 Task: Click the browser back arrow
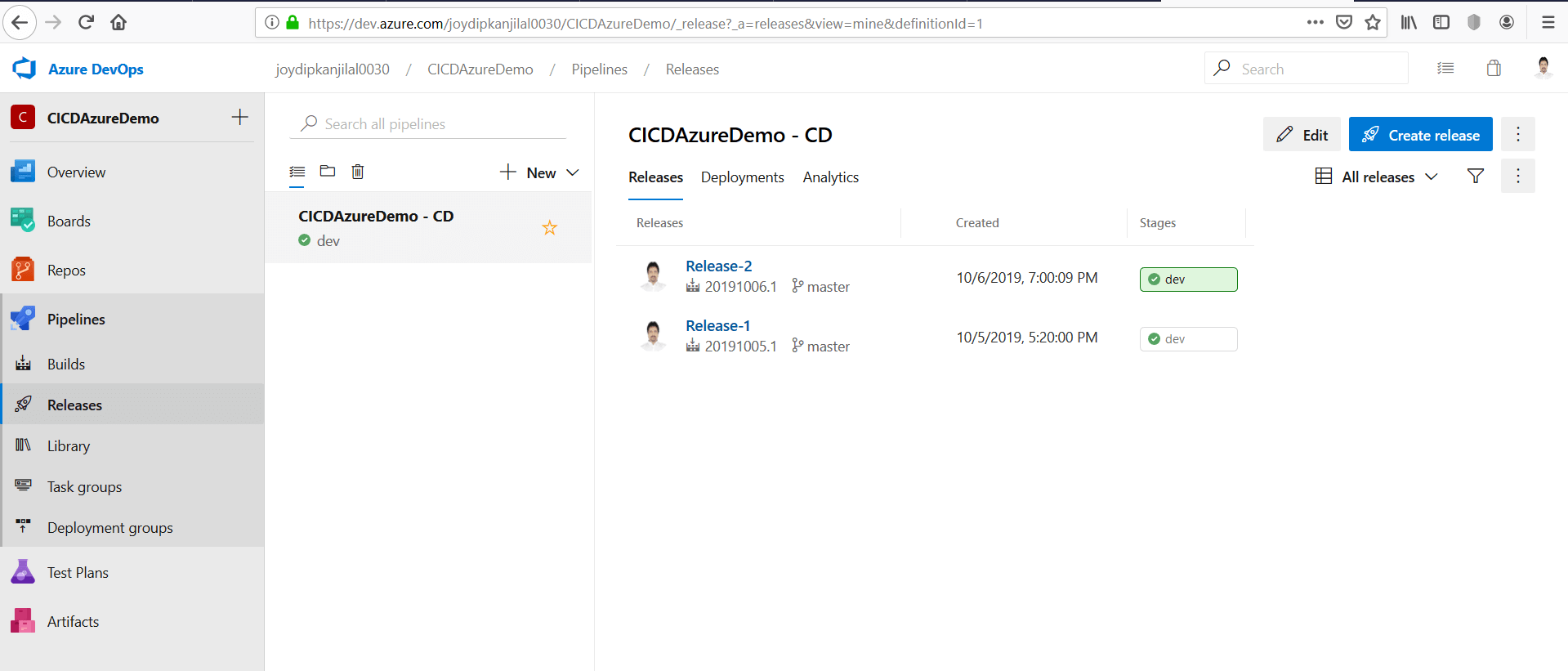pos(20,22)
